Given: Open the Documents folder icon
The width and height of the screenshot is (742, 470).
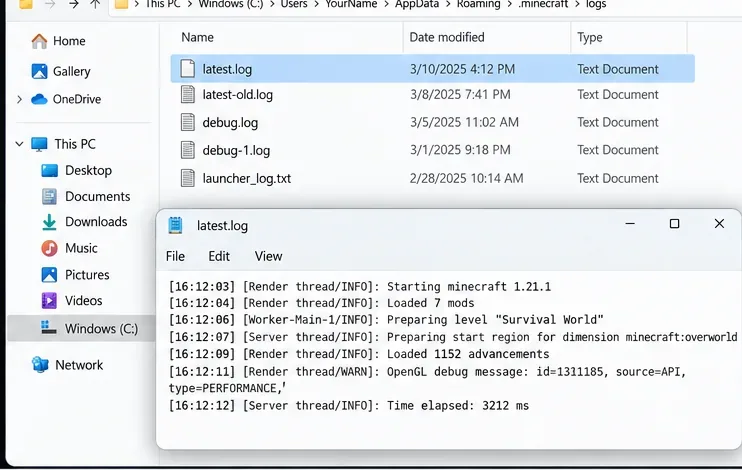Looking at the screenshot, I should pos(49,196).
